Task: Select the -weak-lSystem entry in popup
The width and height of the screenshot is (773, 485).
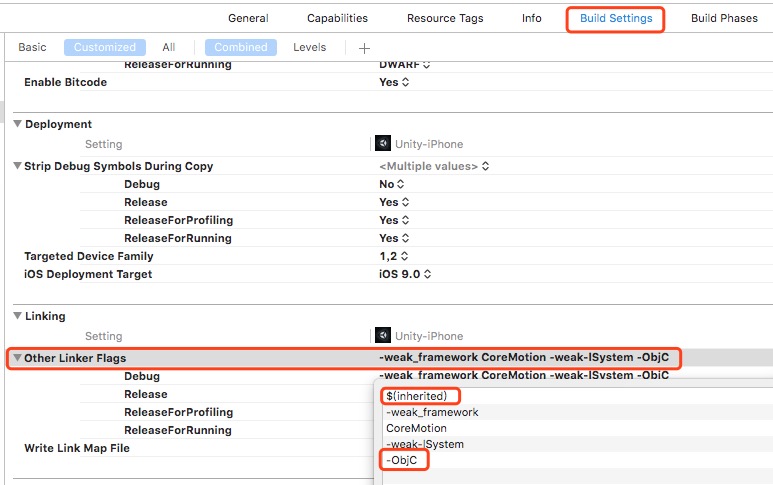Action: point(425,444)
